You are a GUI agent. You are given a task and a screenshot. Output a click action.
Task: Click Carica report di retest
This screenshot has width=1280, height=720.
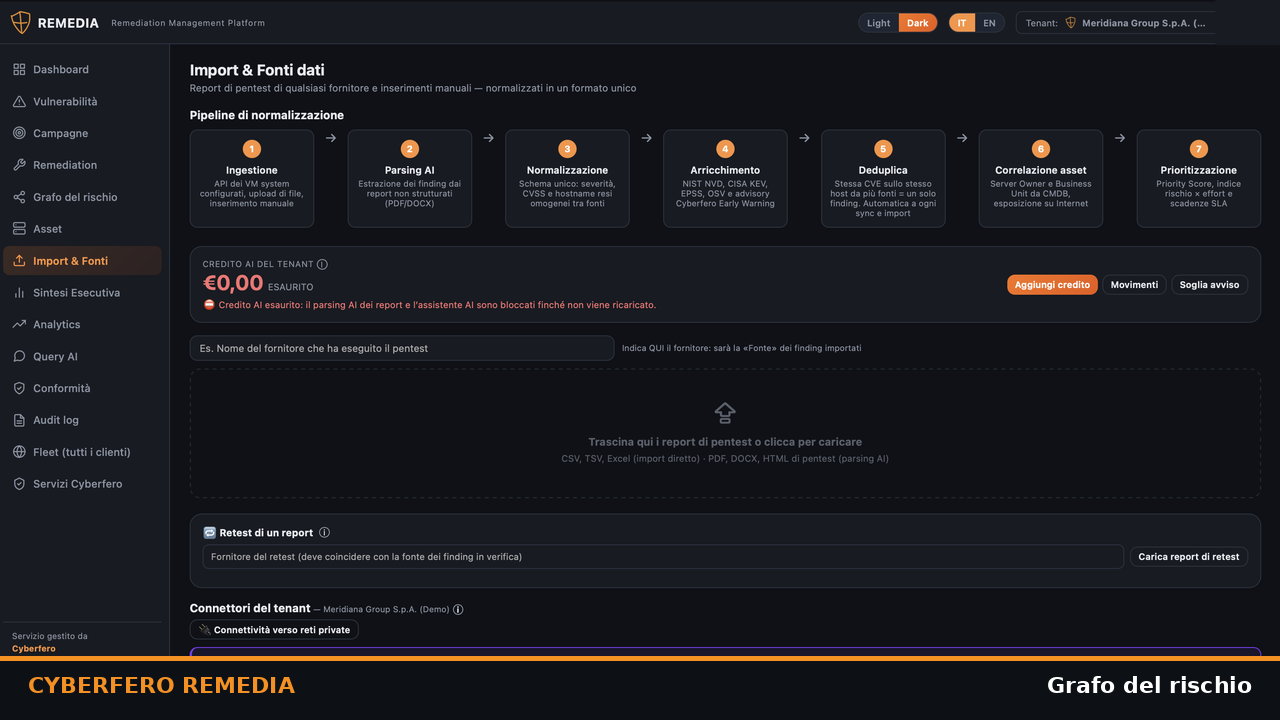click(x=1189, y=557)
